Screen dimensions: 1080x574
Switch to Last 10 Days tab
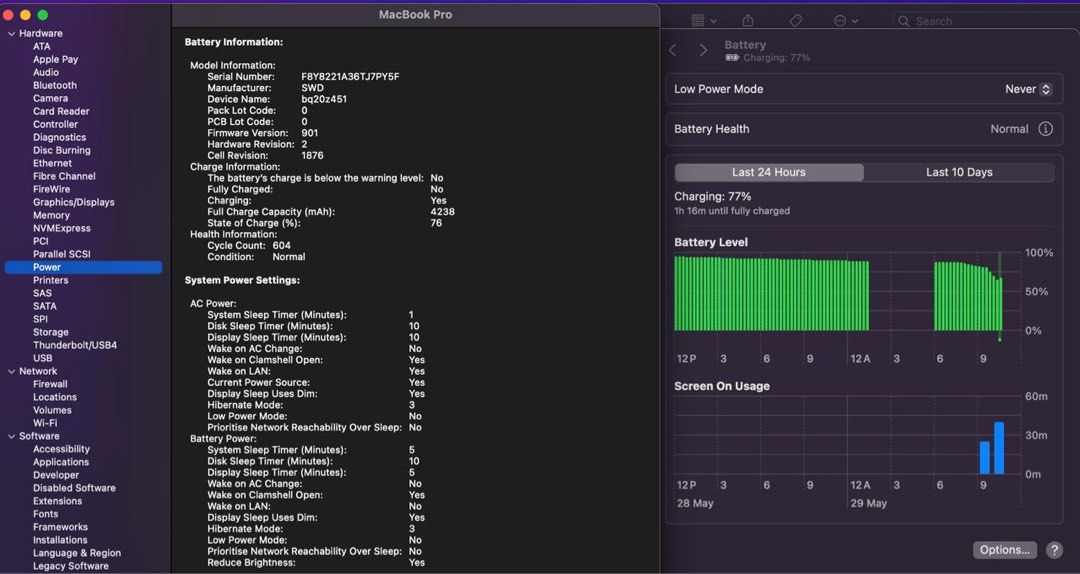pos(959,172)
